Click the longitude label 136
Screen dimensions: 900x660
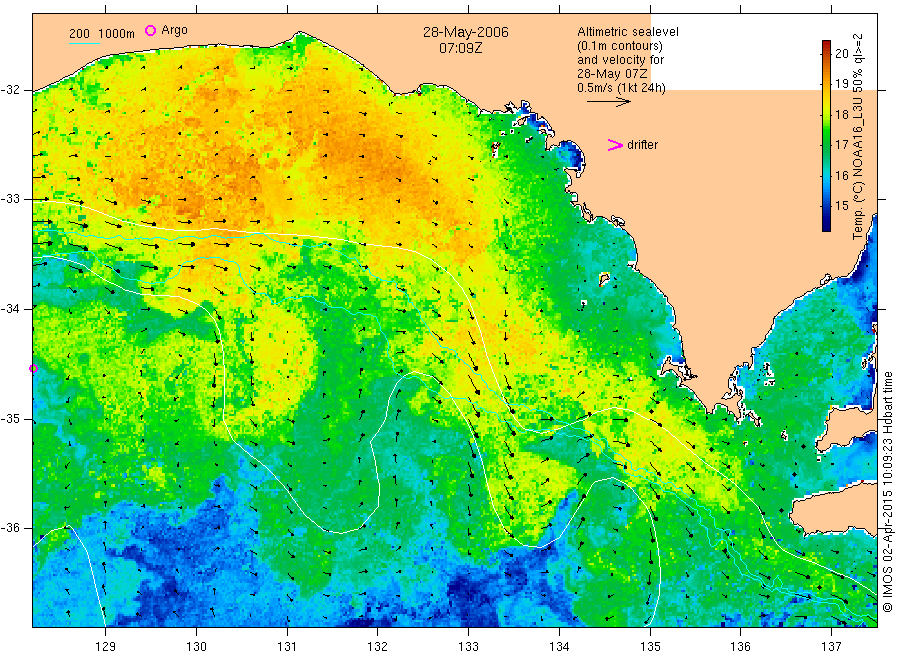coord(740,647)
